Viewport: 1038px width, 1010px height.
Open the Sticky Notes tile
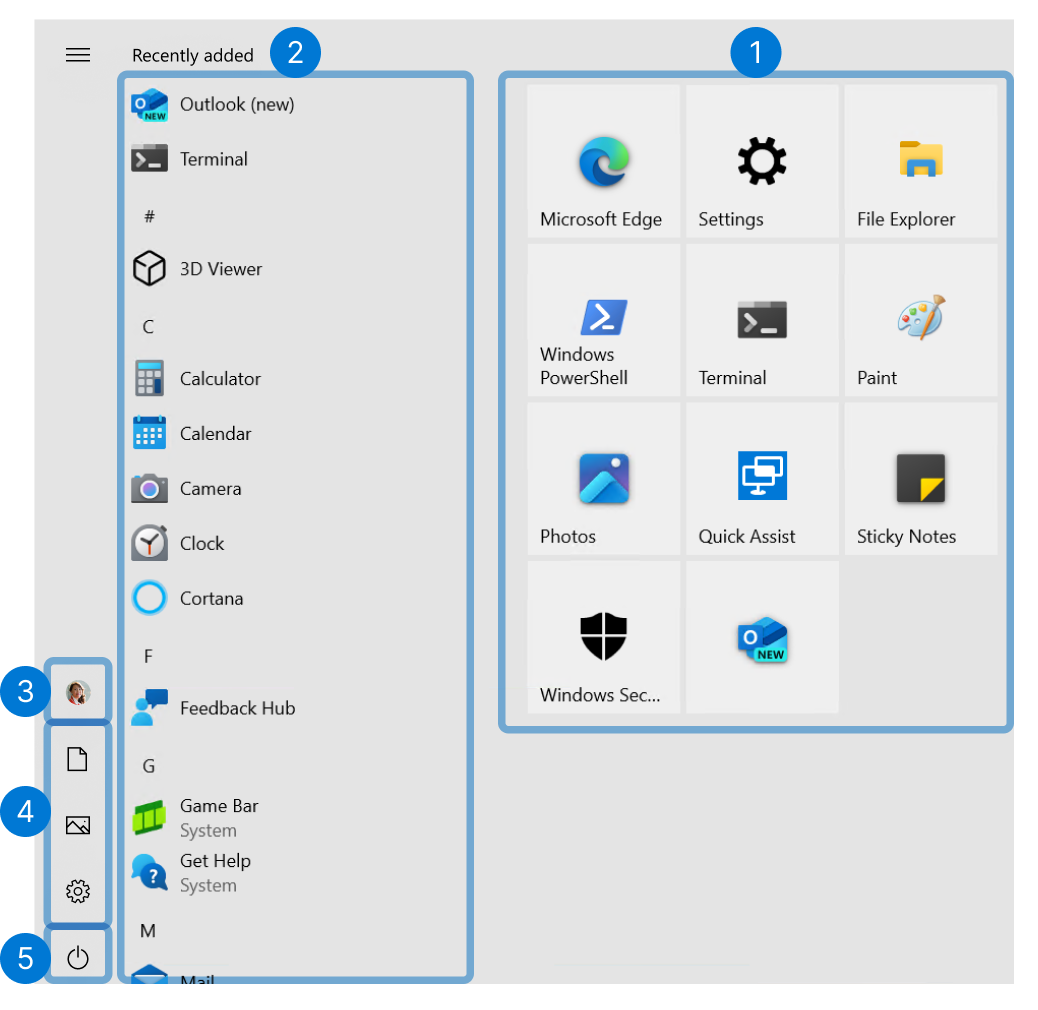point(921,479)
